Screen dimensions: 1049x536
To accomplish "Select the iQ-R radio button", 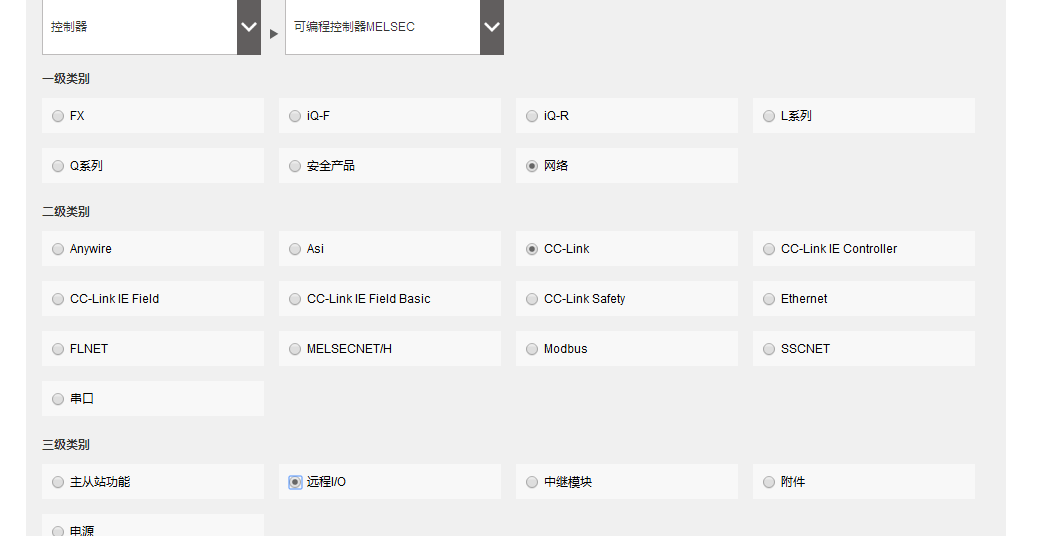I will click(x=532, y=116).
